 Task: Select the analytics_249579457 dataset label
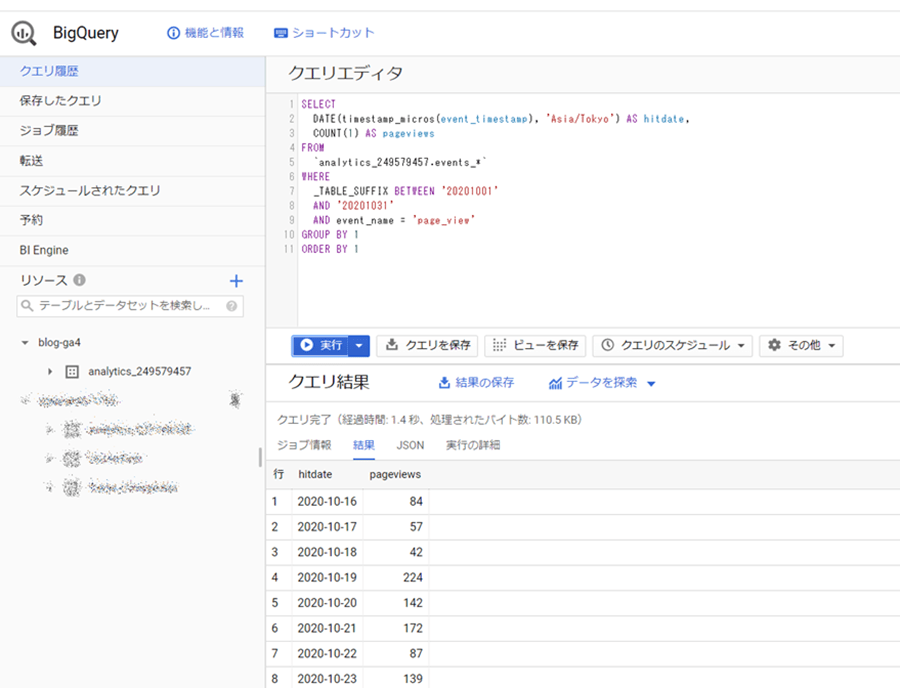click(x=139, y=372)
